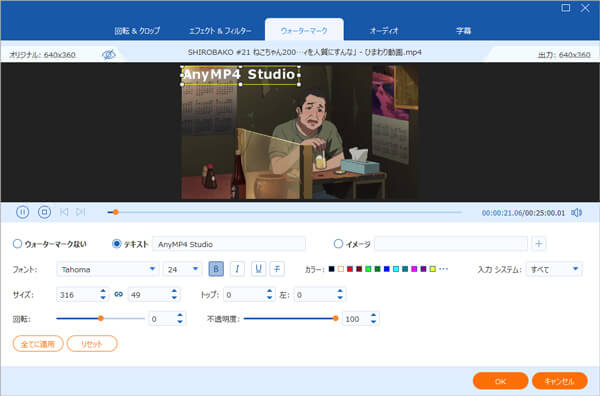
Task: Click the watermark text input field
Action: tap(229, 244)
